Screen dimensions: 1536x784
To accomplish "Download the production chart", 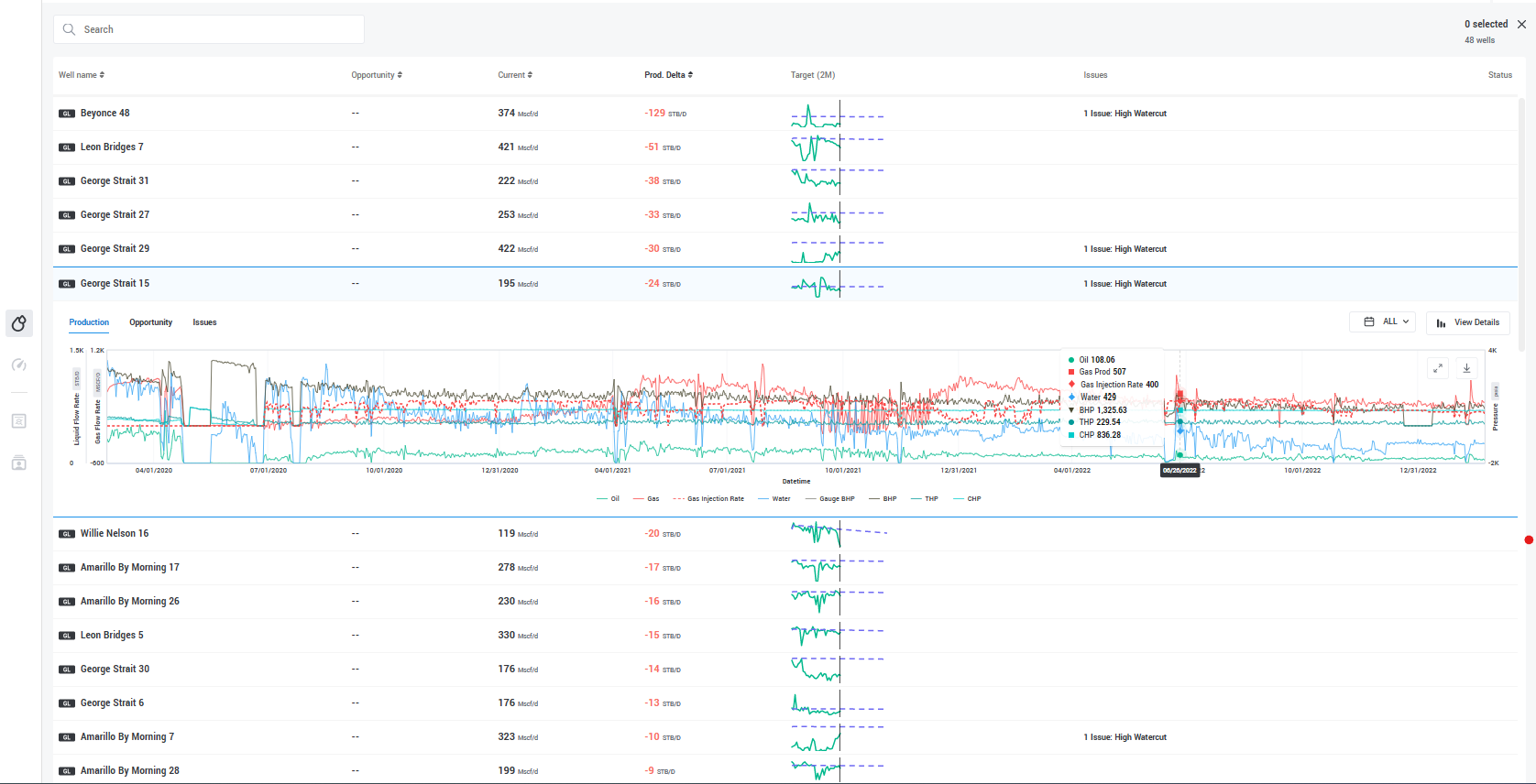I will point(1466,368).
